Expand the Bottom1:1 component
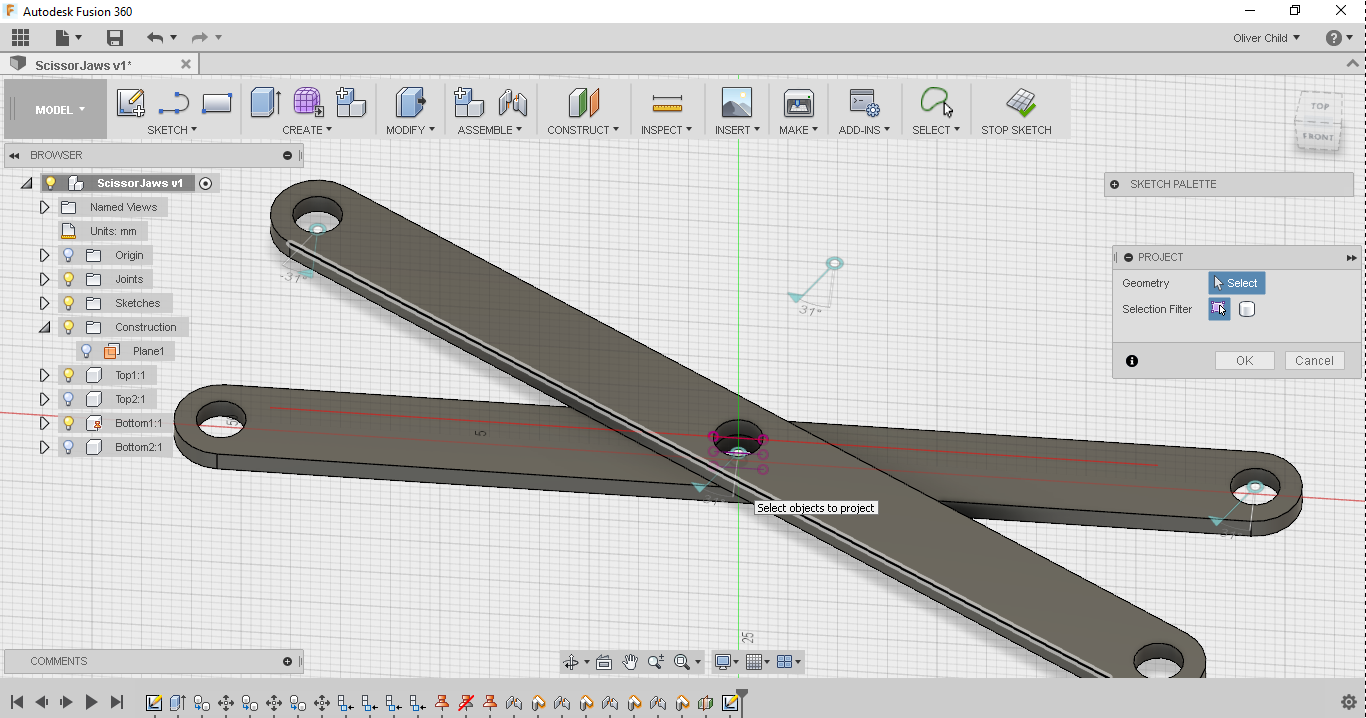Screen dimensions: 1366x718 (44, 423)
